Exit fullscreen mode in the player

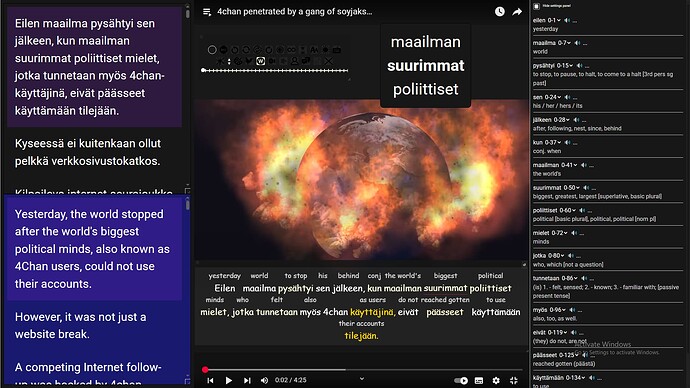[x=514, y=381]
